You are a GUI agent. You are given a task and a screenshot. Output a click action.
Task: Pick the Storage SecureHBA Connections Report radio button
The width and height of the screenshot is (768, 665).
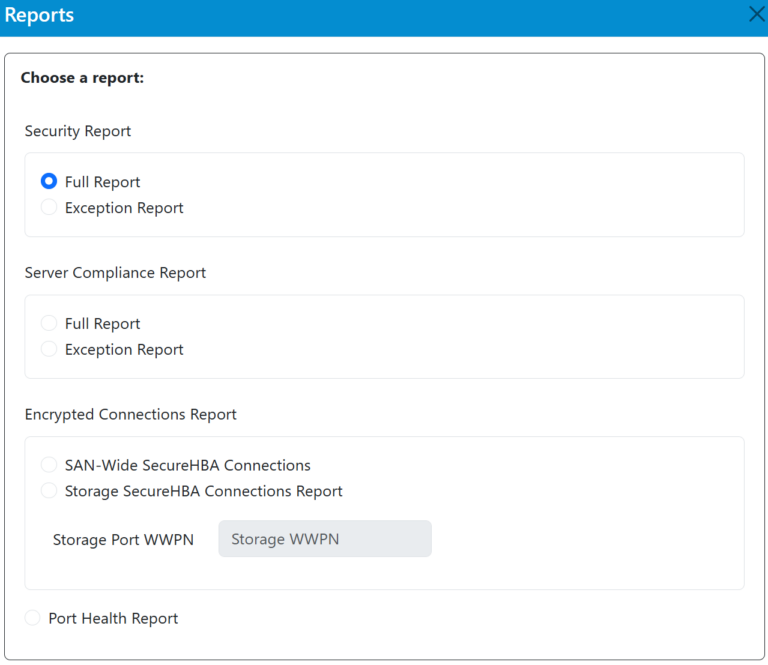(x=49, y=491)
